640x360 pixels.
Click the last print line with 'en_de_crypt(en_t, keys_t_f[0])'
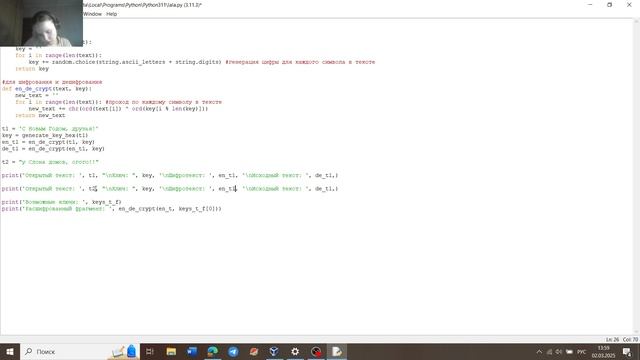111,209
